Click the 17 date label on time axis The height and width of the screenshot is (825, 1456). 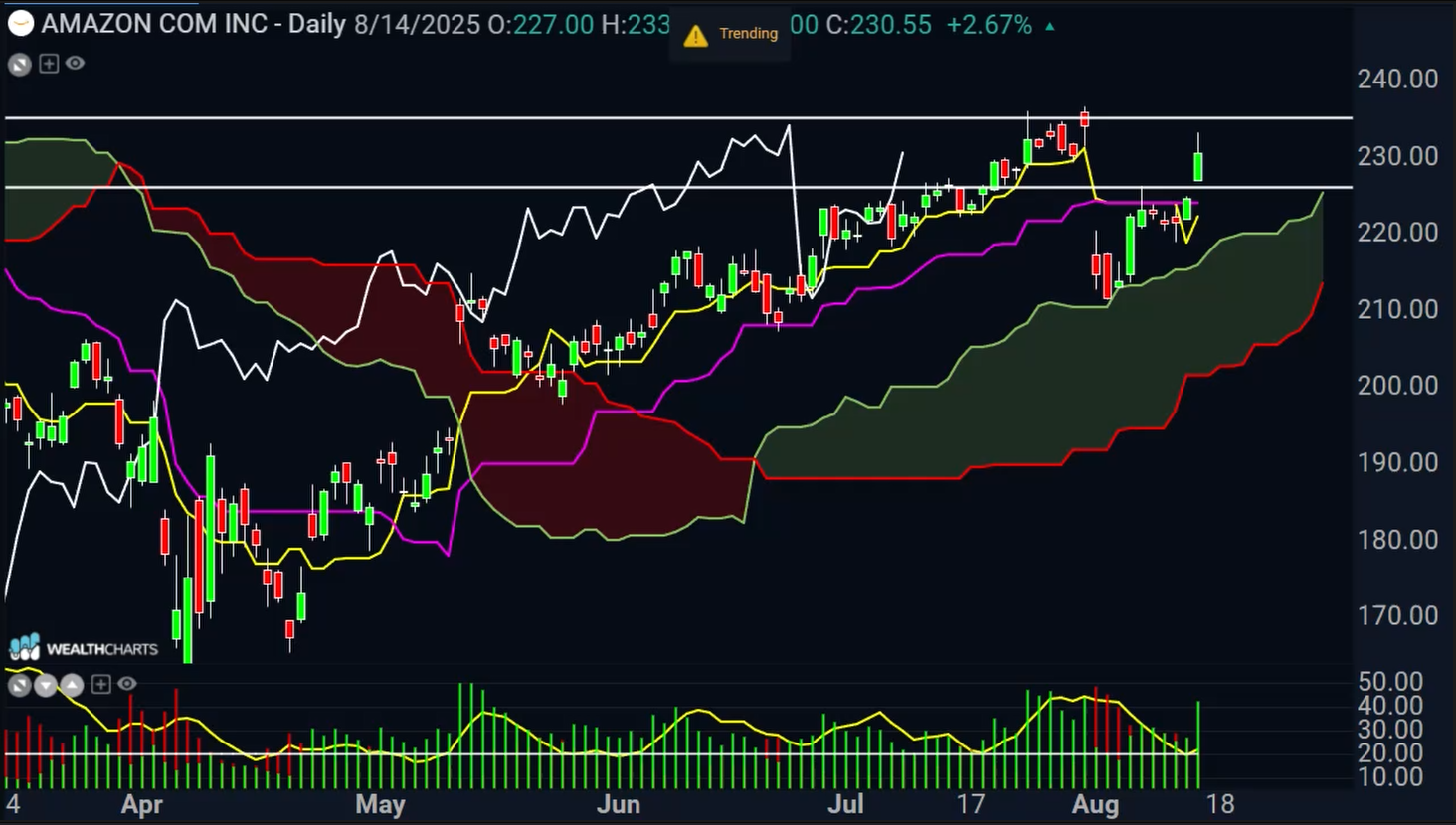pos(971,804)
